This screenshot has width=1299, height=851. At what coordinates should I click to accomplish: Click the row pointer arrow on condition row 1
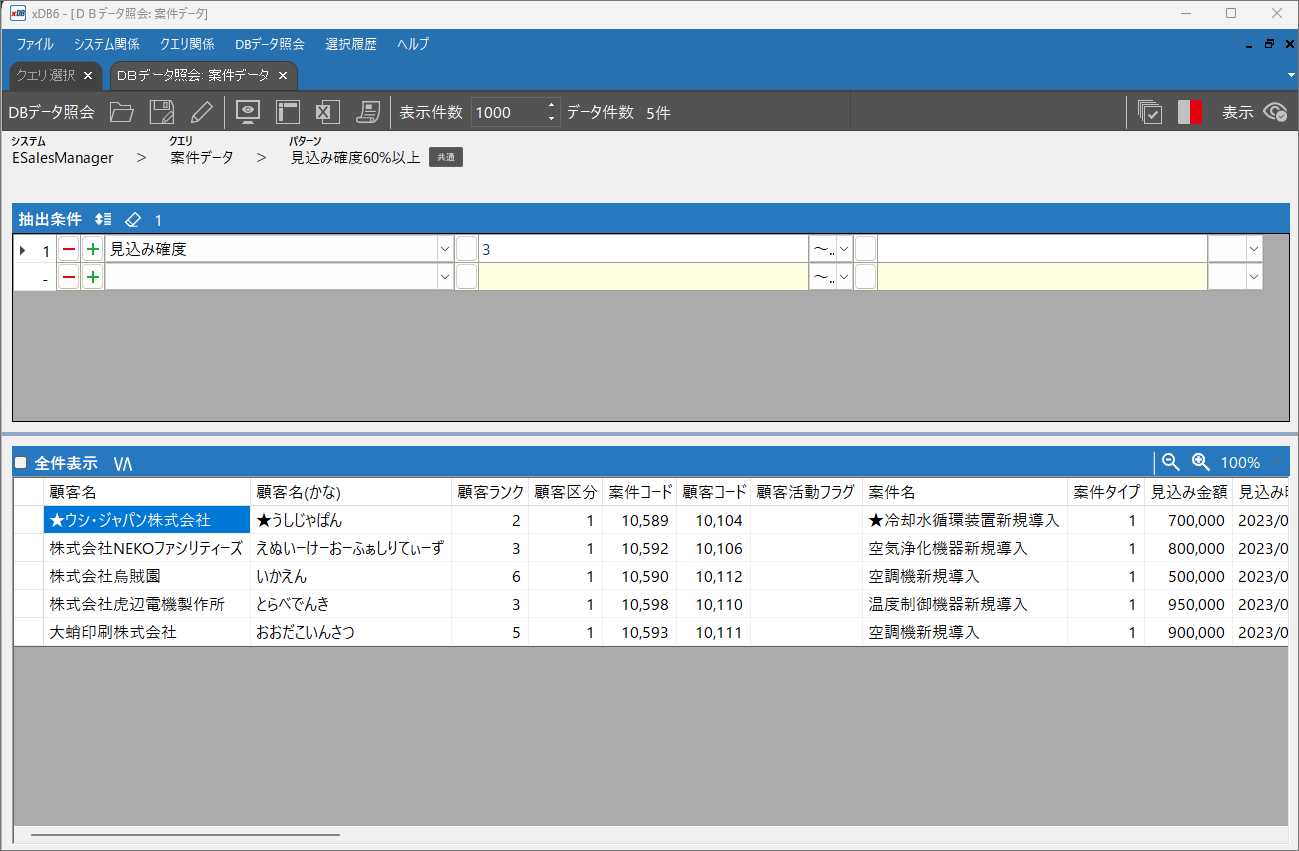pos(23,250)
